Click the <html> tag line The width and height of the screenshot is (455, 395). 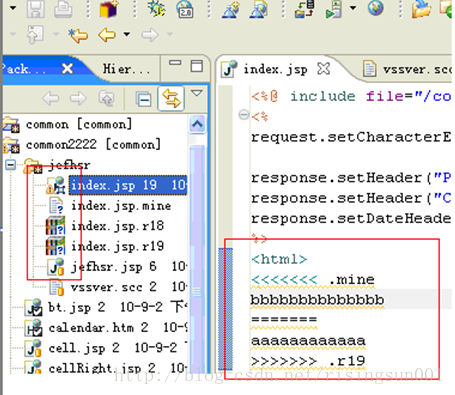point(279,259)
